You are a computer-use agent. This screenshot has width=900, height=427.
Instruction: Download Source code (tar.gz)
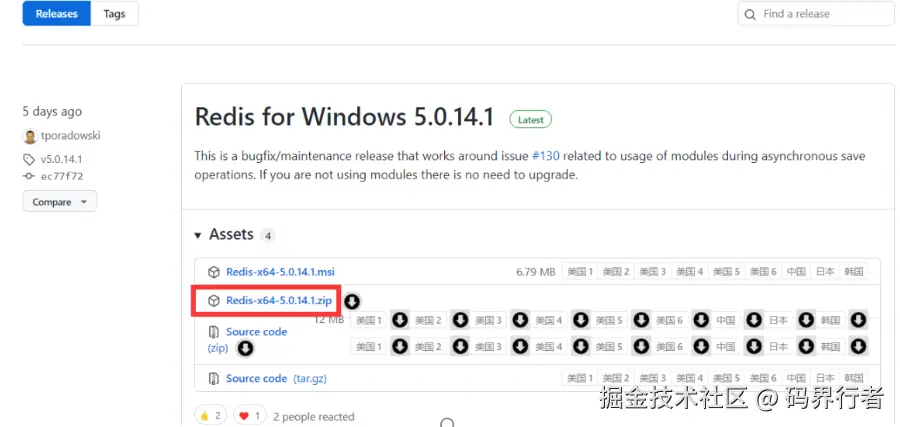257,378
